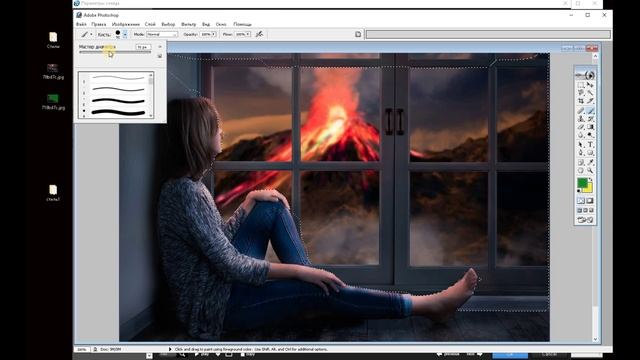This screenshot has height=360, width=640.
Task: Select the Eraser tool
Action: pos(581,127)
